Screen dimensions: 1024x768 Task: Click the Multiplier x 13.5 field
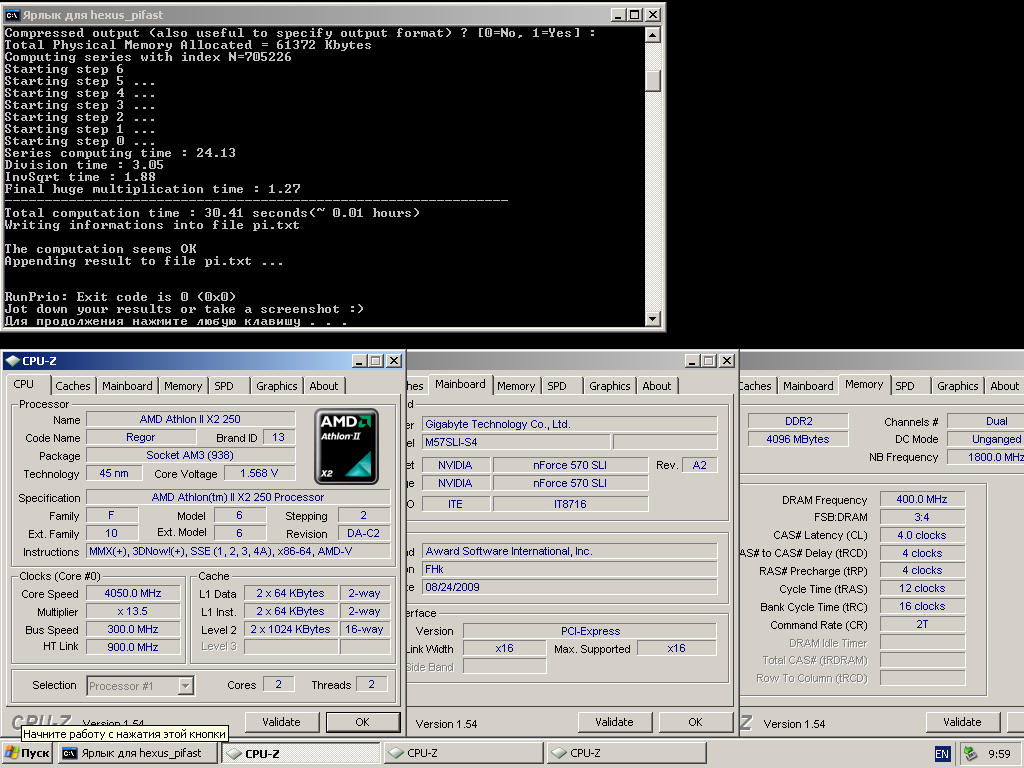tap(133, 611)
